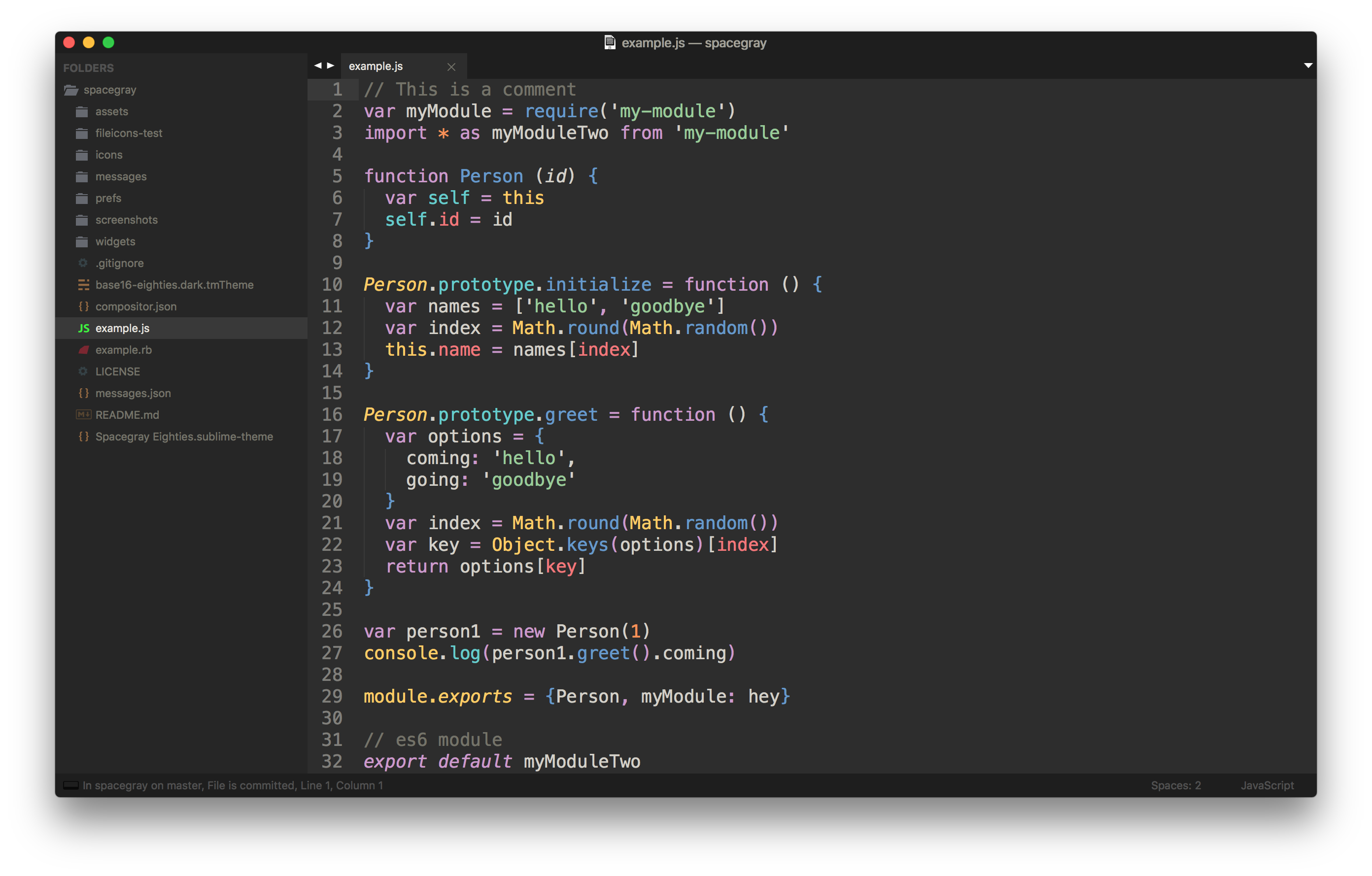
Task: Click the gear icon next to .gitignore
Action: click(x=83, y=263)
